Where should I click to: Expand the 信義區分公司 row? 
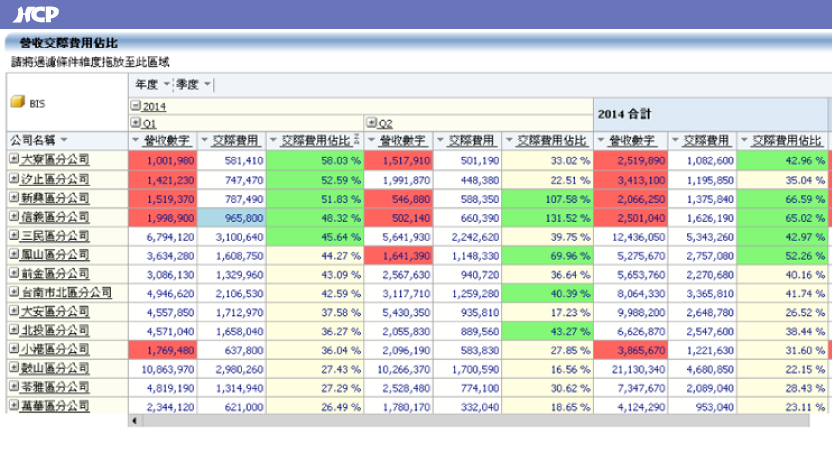click(14, 217)
